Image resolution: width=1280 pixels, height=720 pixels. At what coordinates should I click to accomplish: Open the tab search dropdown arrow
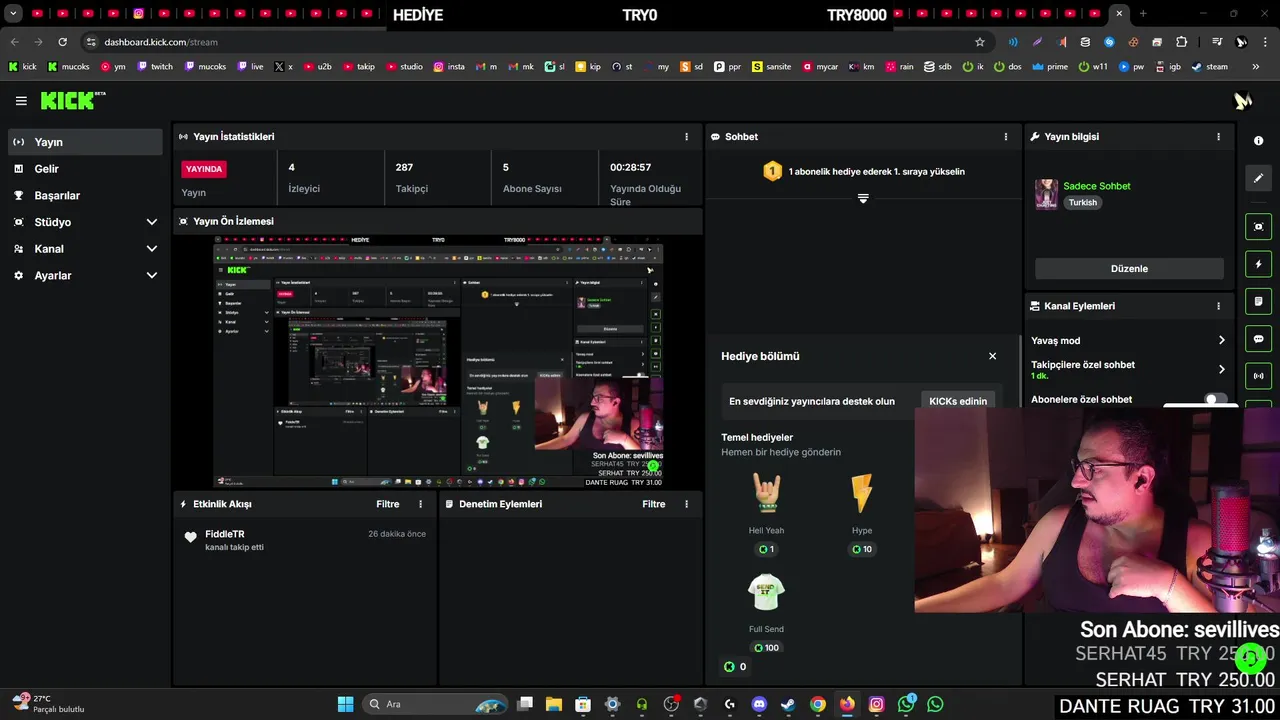click(13, 14)
